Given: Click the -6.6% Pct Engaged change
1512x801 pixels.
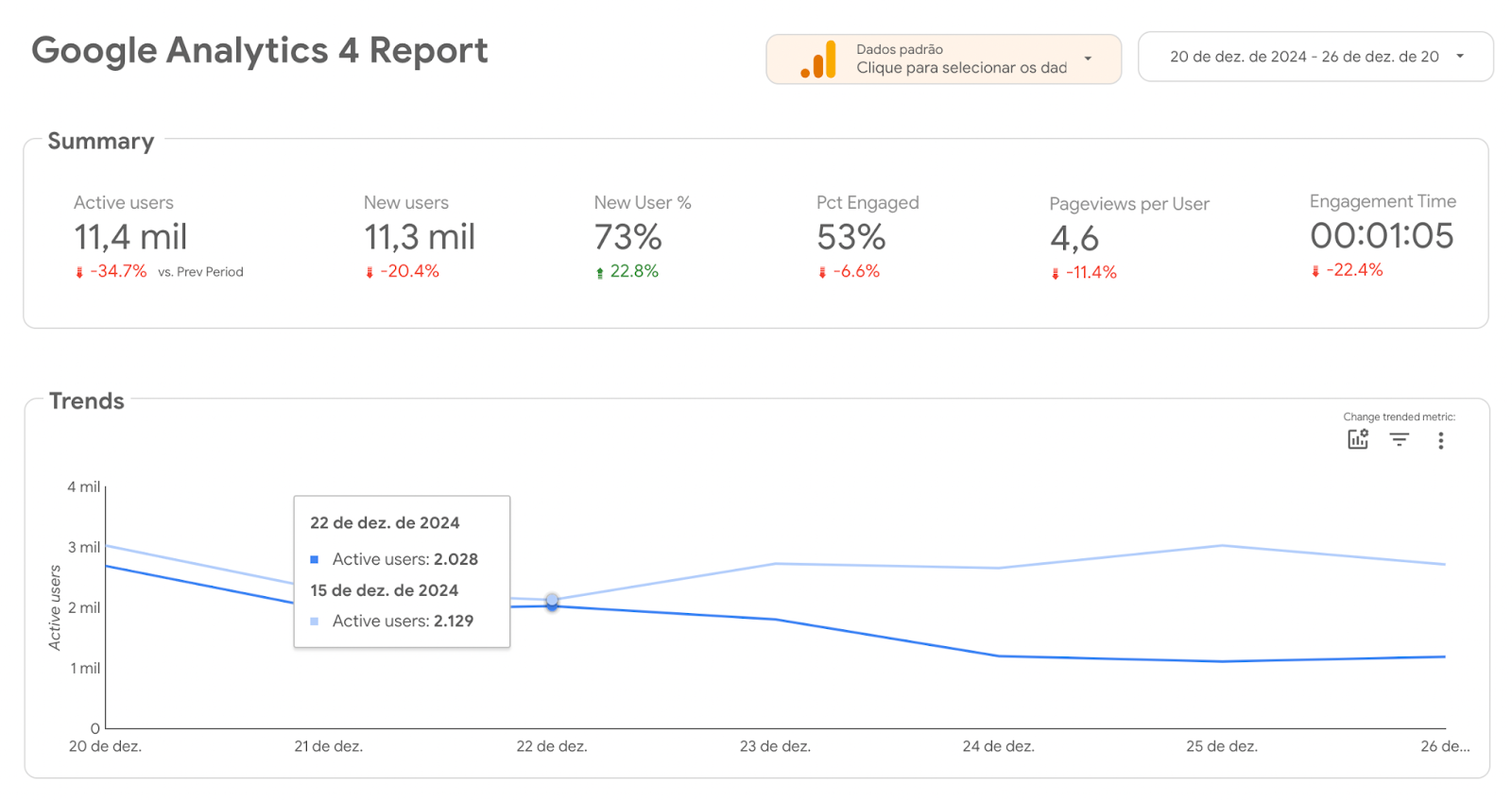Looking at the screenshot, I should (856, 271).
